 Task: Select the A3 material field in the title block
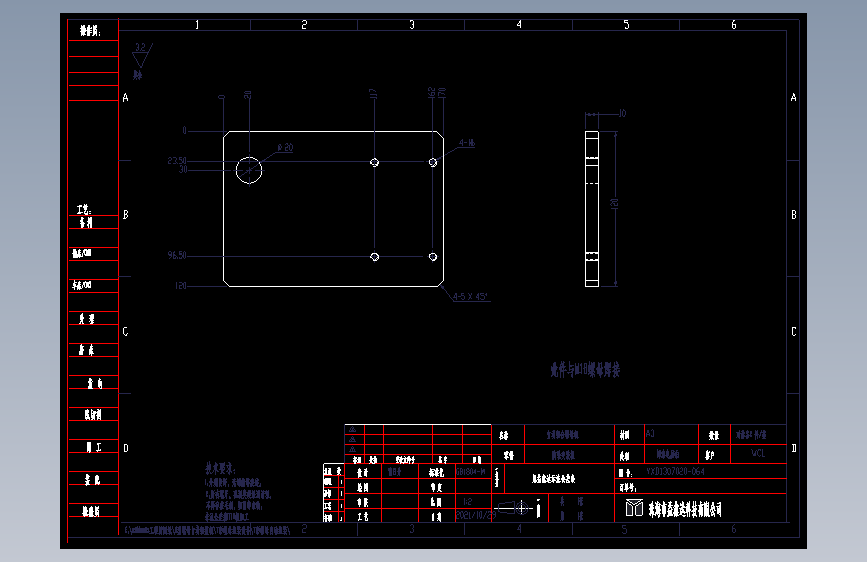click(x=650, y=434)
